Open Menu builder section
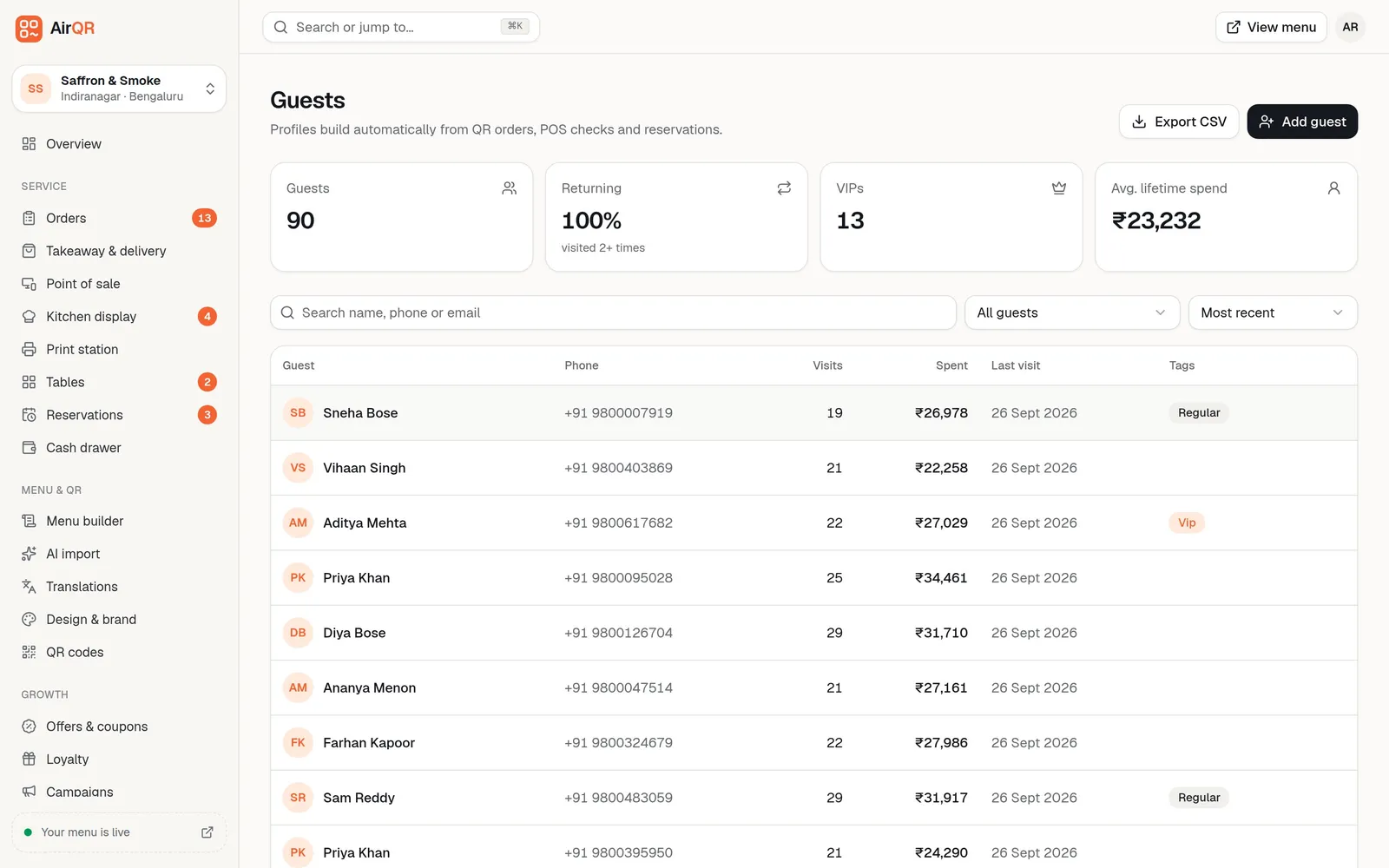 coord(119,521)
